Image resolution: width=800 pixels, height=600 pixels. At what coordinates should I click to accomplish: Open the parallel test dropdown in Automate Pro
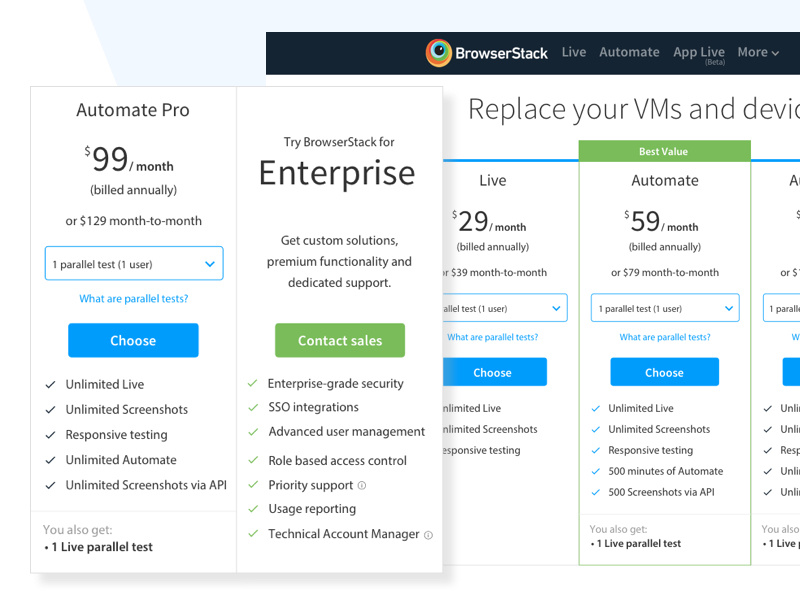pos(133,263)
